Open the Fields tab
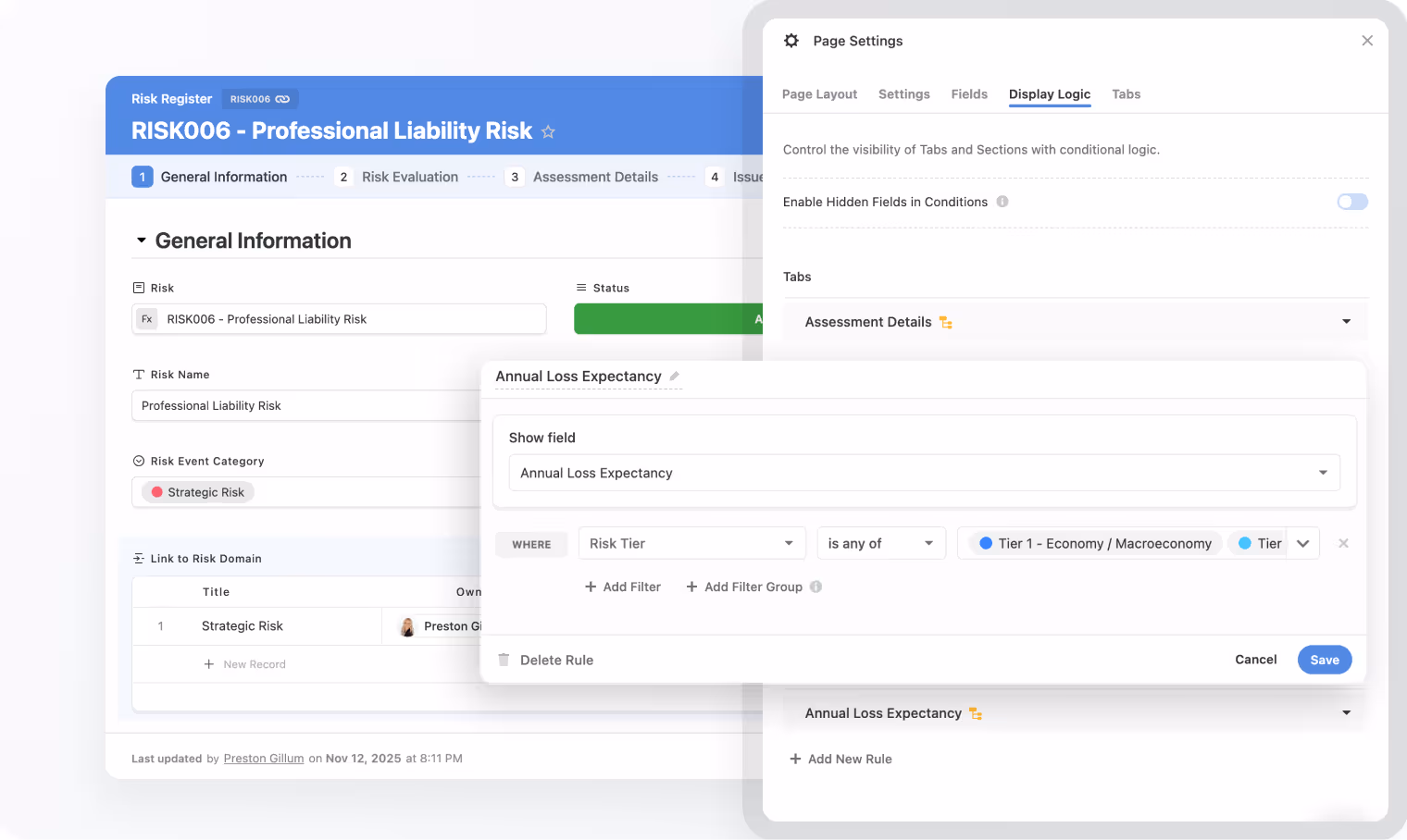Screen dimensions: 1407x840 (969, 94)
